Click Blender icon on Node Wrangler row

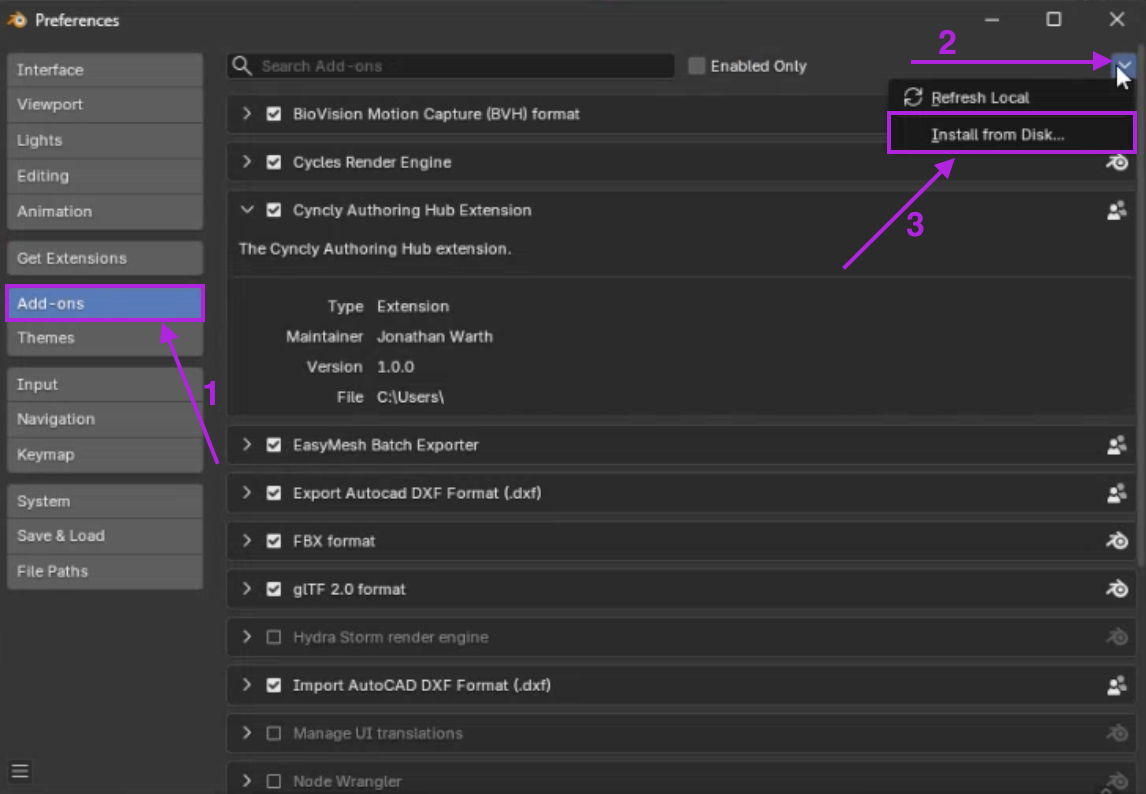click(1117, 782)
